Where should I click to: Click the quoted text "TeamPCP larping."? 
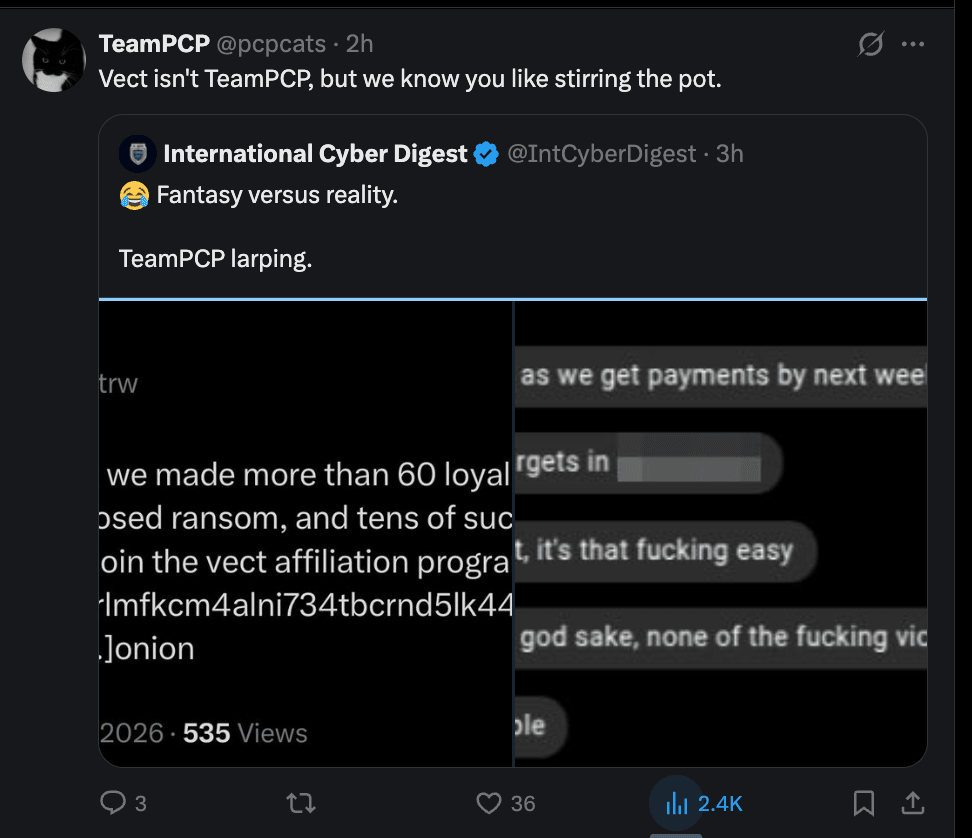tap(215, 258)
